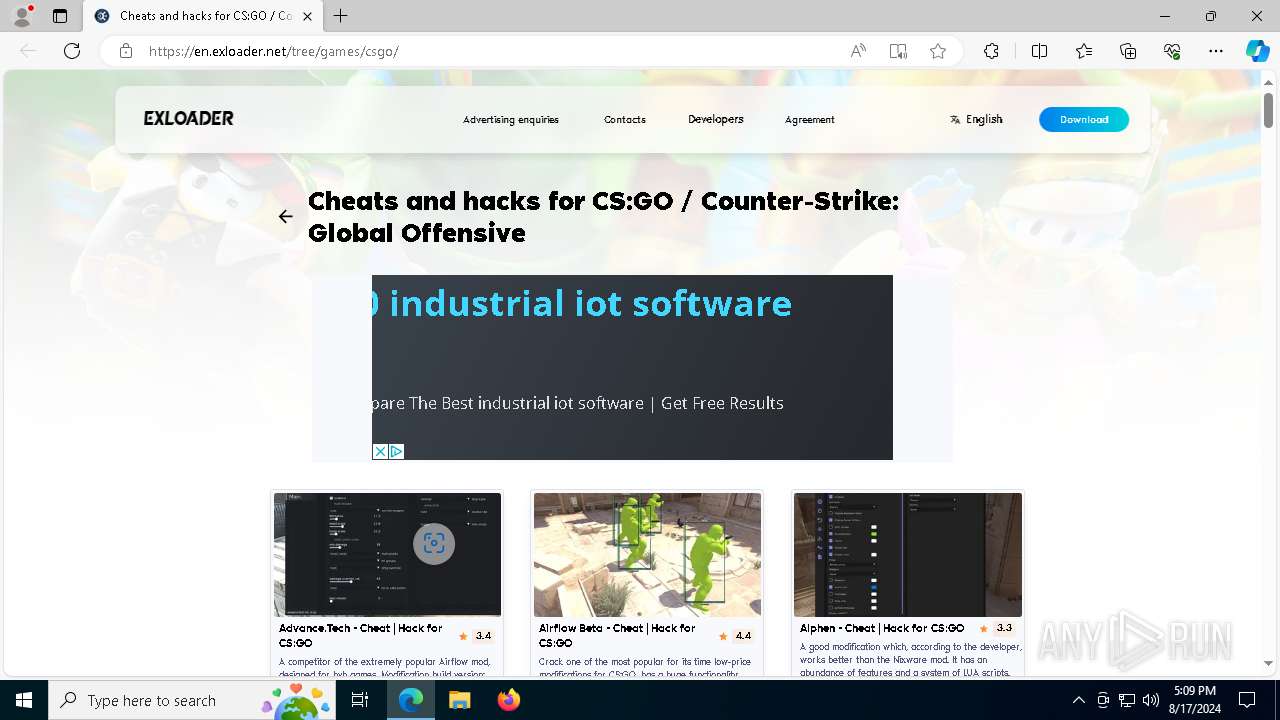Open the Windows Start menu
Screen dimensions: 1280x720
pos(24,700)
